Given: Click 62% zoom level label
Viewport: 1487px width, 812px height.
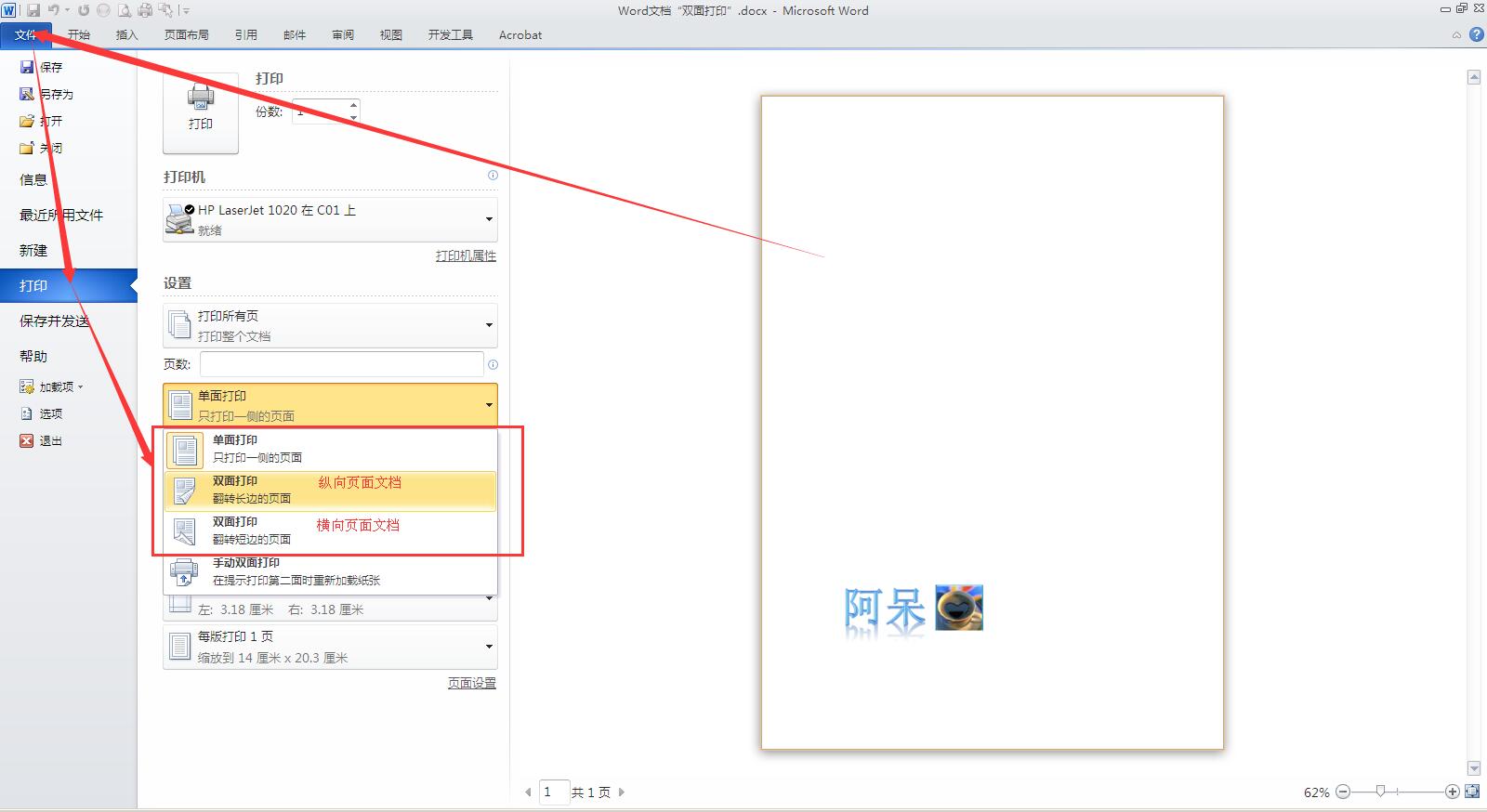Looking at the screenshot, I should click(1316, 792).
